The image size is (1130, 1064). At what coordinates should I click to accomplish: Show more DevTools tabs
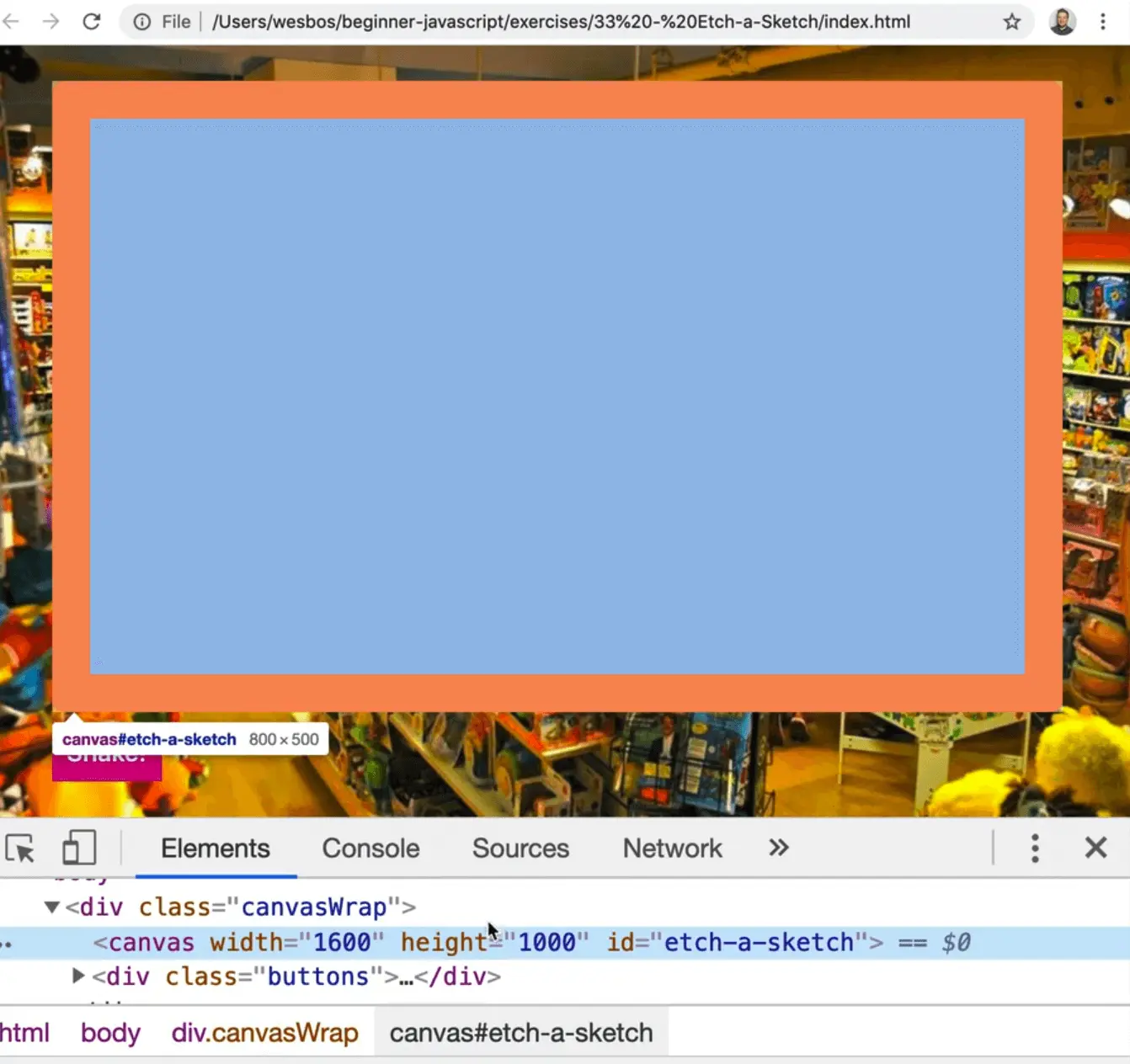tap(779, 849)
